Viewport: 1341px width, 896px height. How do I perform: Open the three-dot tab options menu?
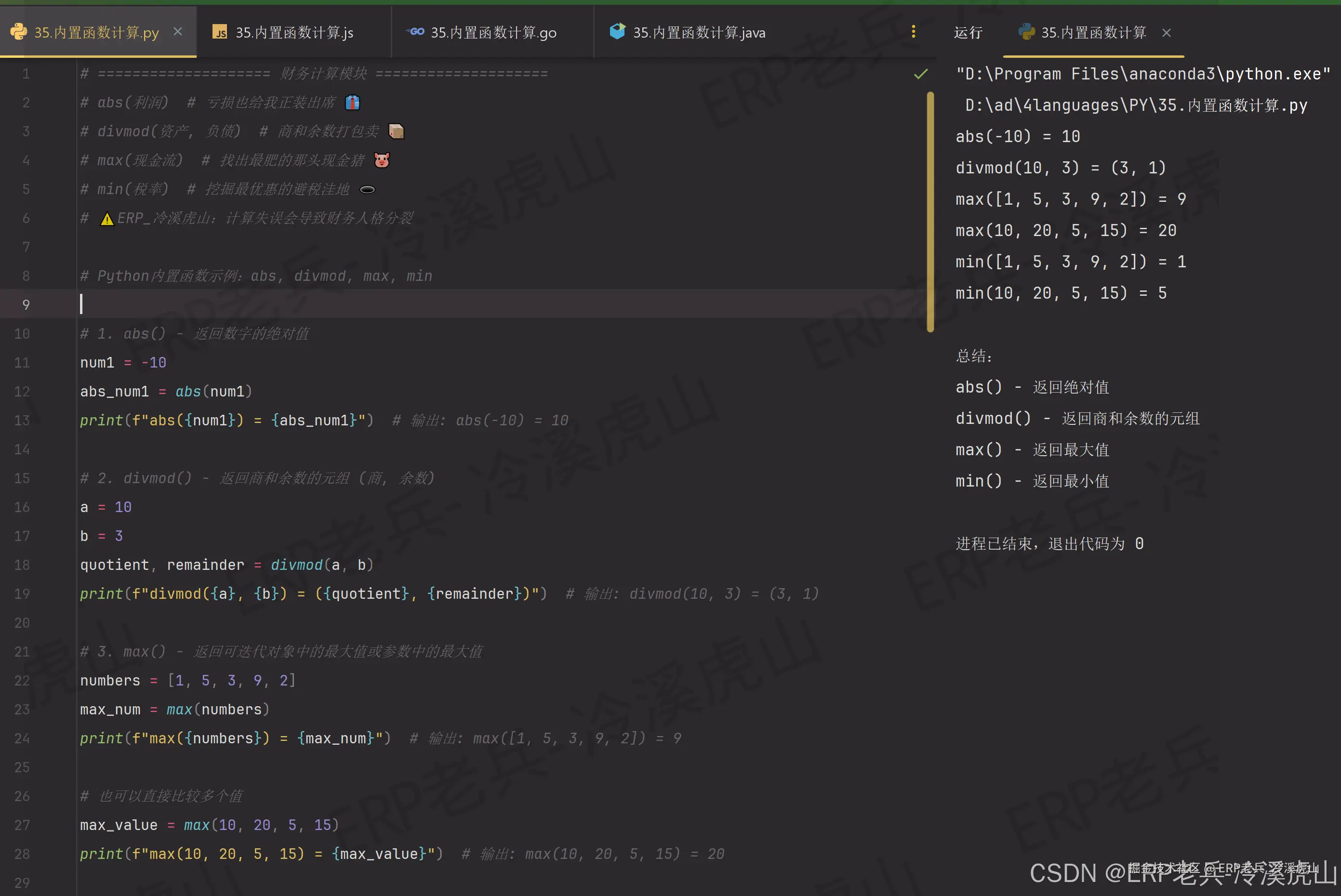point(913,32)
